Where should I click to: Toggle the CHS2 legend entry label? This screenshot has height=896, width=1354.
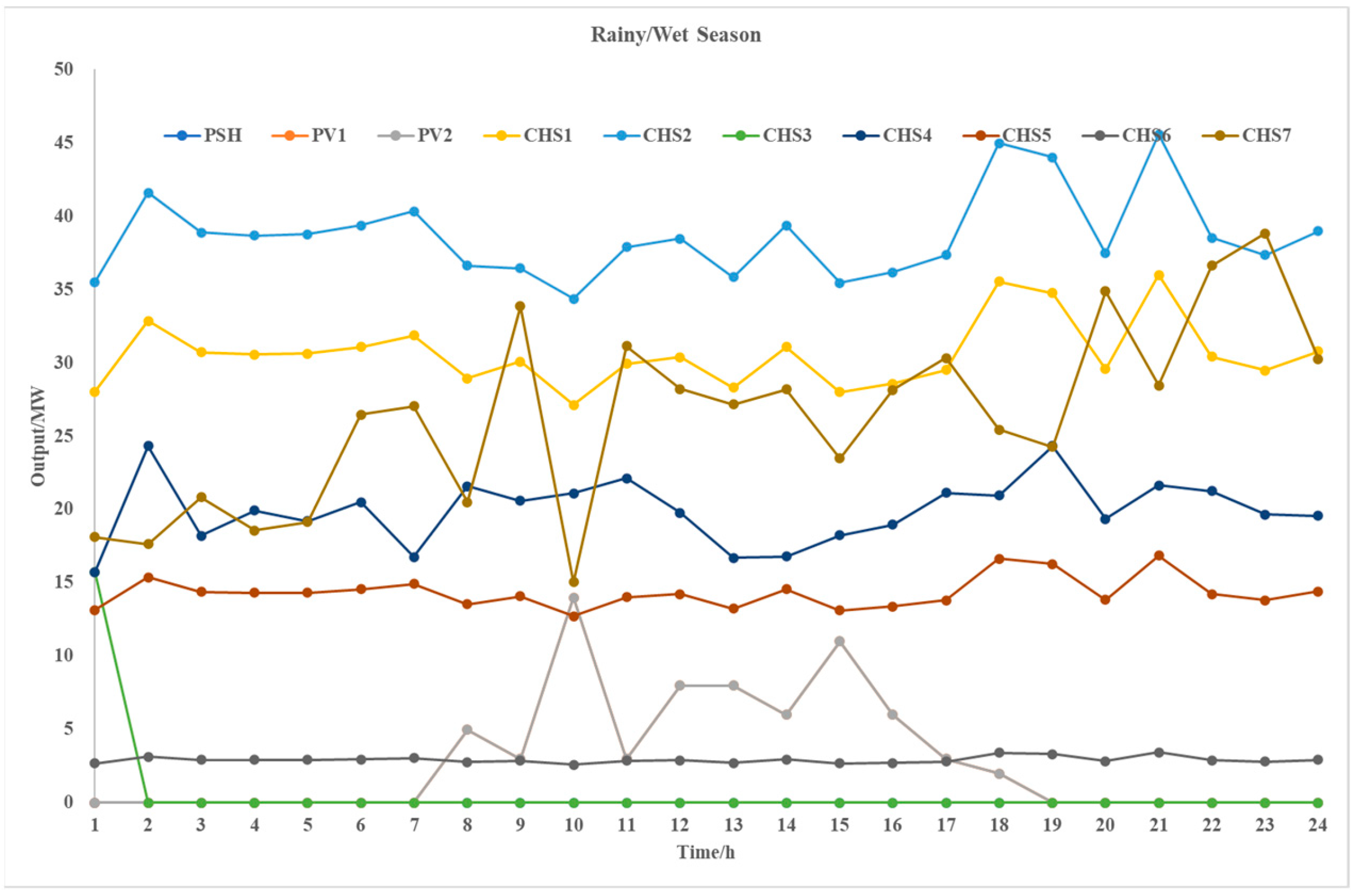point(667,136)
